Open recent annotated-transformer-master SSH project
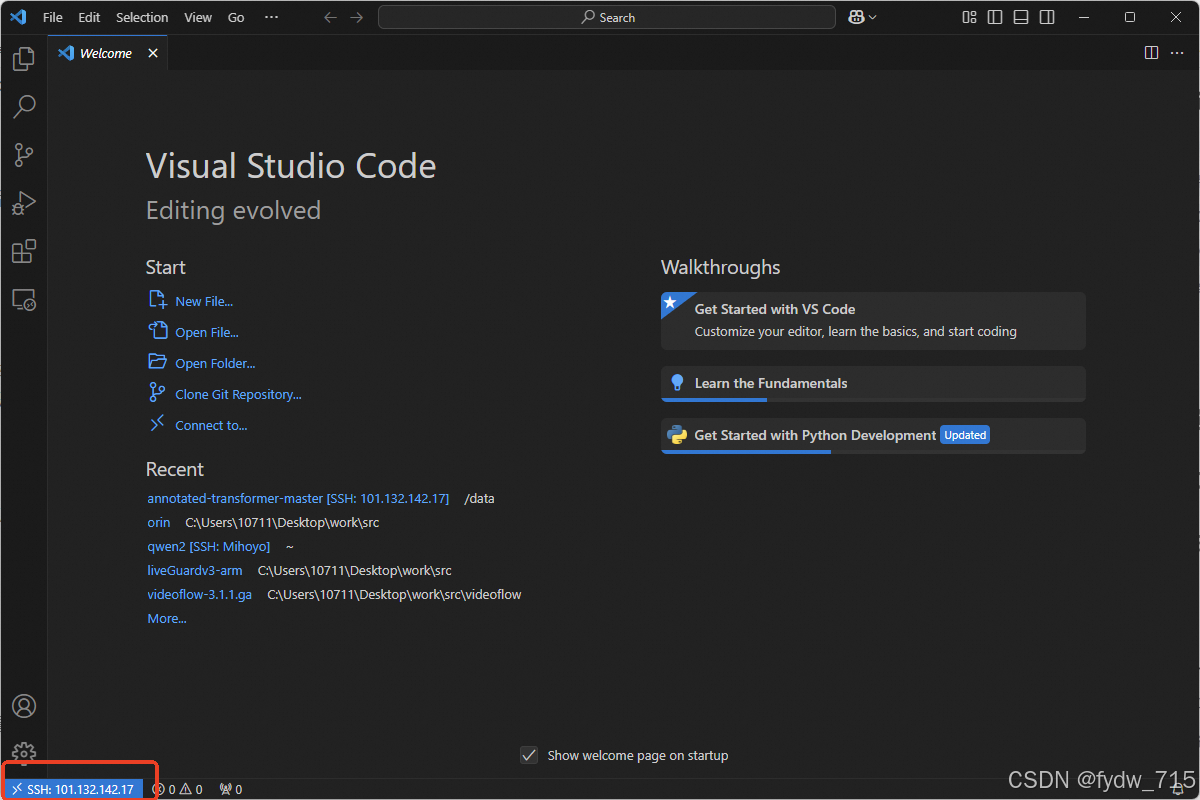The image size is (1200, 800). [298, 498]
